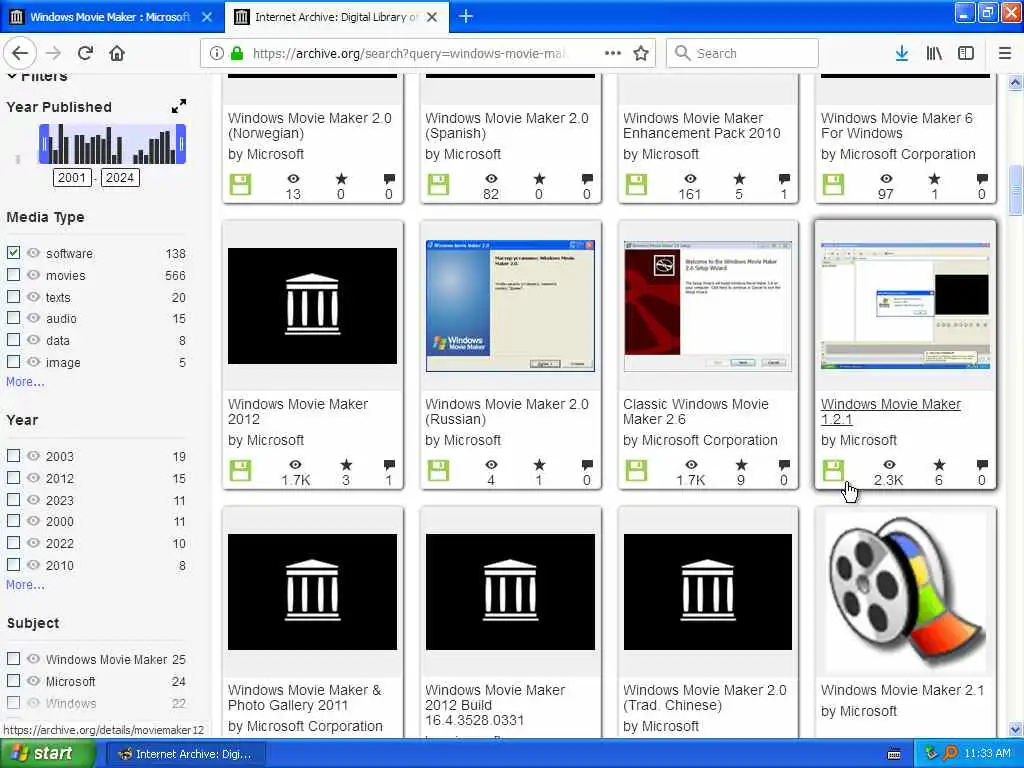Collapse the Filters section chevron

coord(12,76)
